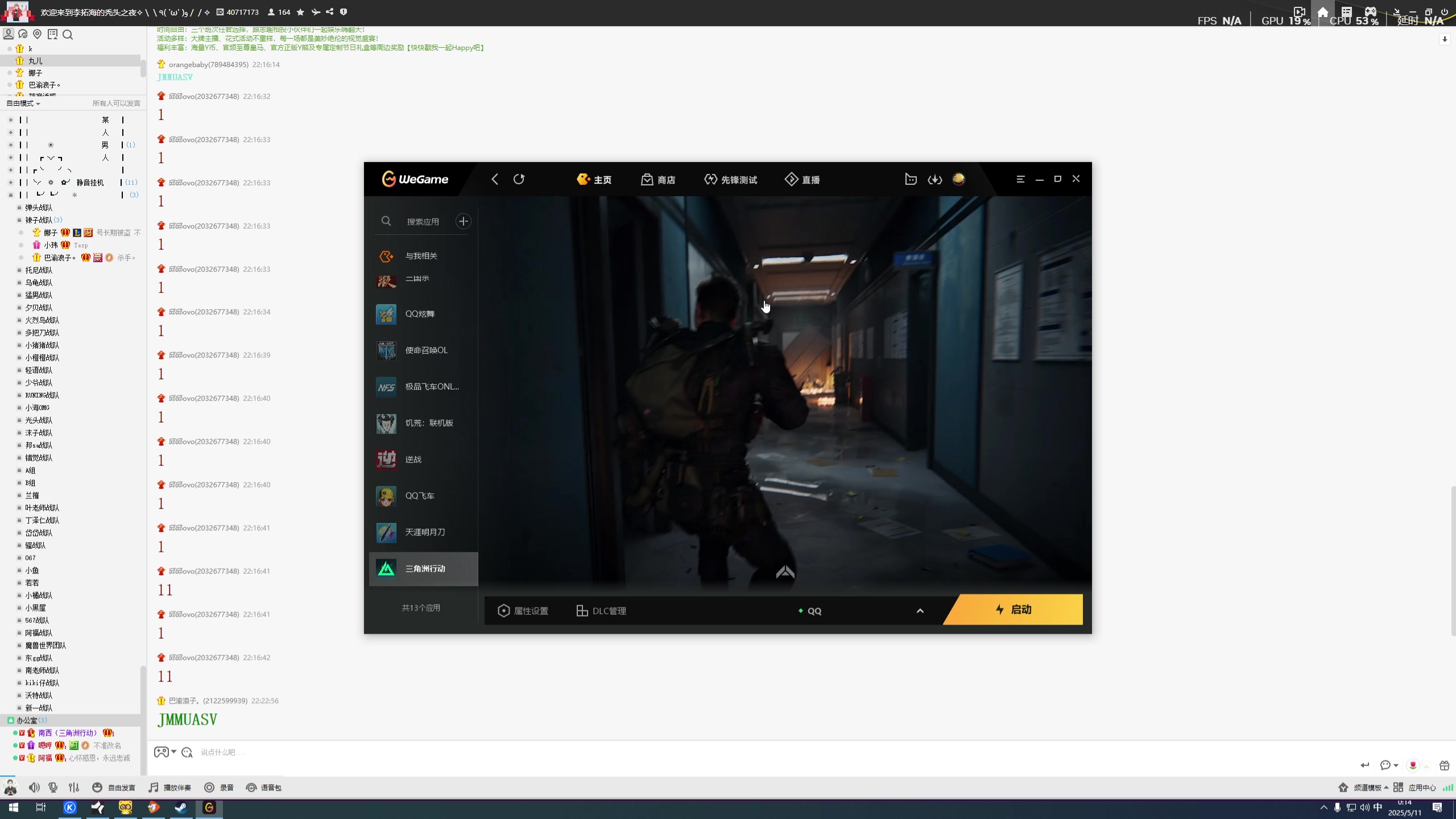
Task: Collapse the 辣子战队 subchannel
Action: point(19,220)
